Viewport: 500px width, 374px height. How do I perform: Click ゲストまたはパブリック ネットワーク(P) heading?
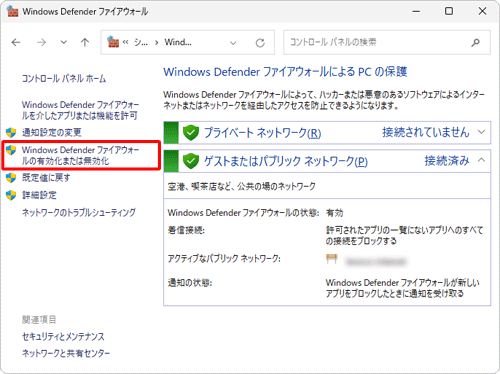tap(286, 161)
